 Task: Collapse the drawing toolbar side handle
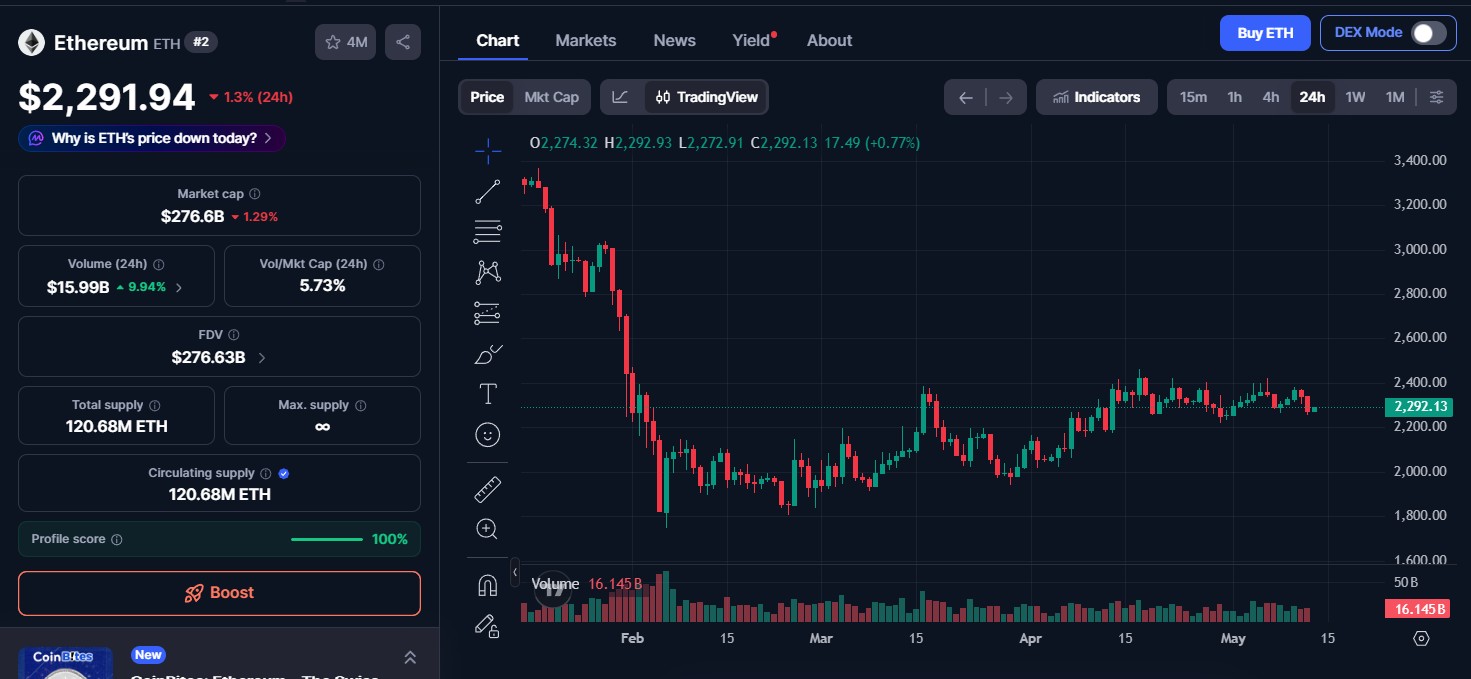[515, 572]
